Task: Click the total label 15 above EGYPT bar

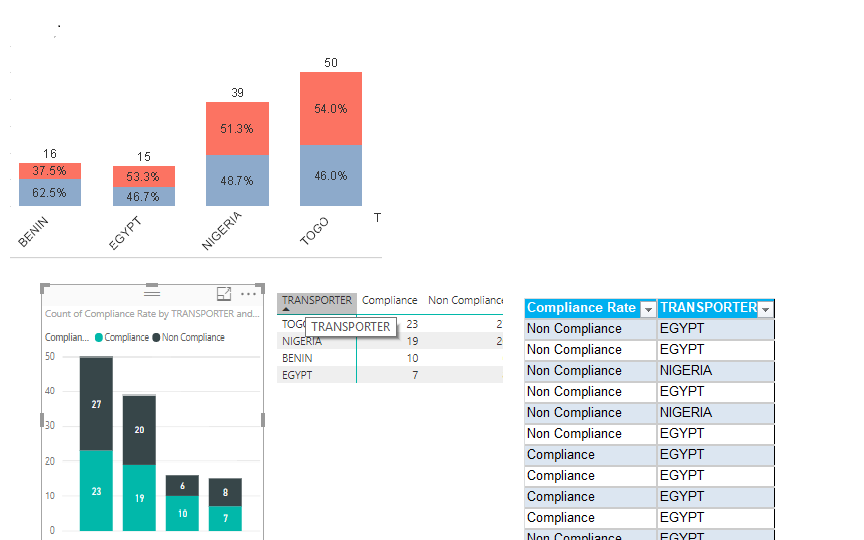Action: tap(144, 157)
